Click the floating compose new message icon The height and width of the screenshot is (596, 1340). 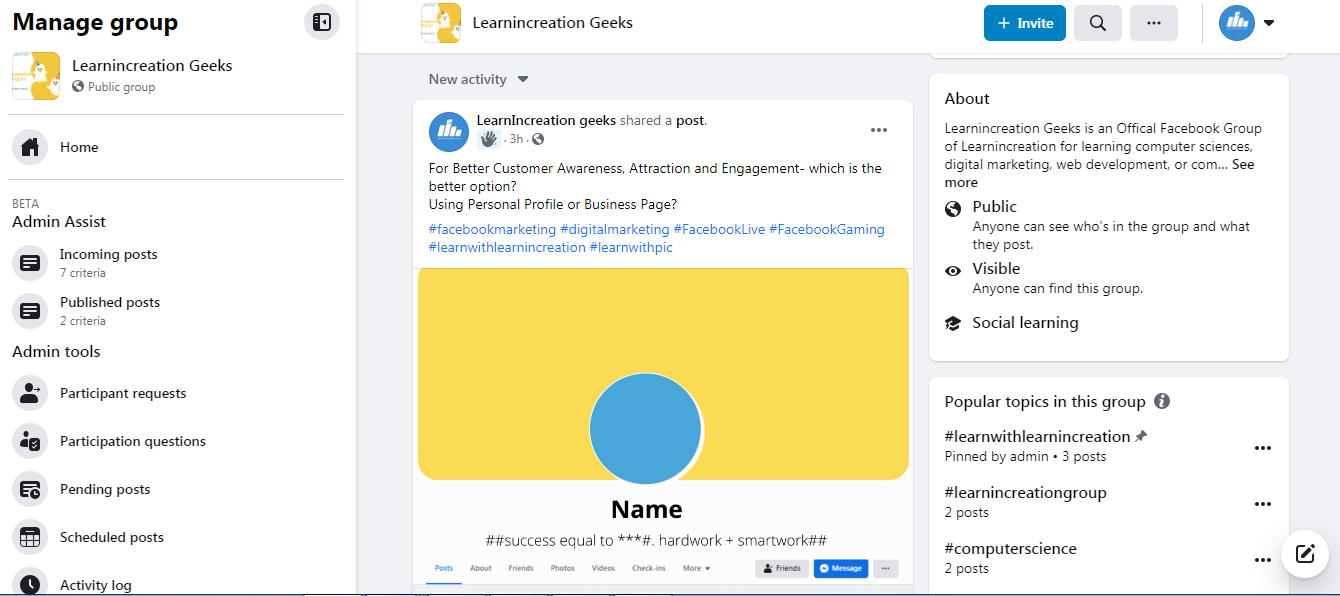click(1304, 554)
